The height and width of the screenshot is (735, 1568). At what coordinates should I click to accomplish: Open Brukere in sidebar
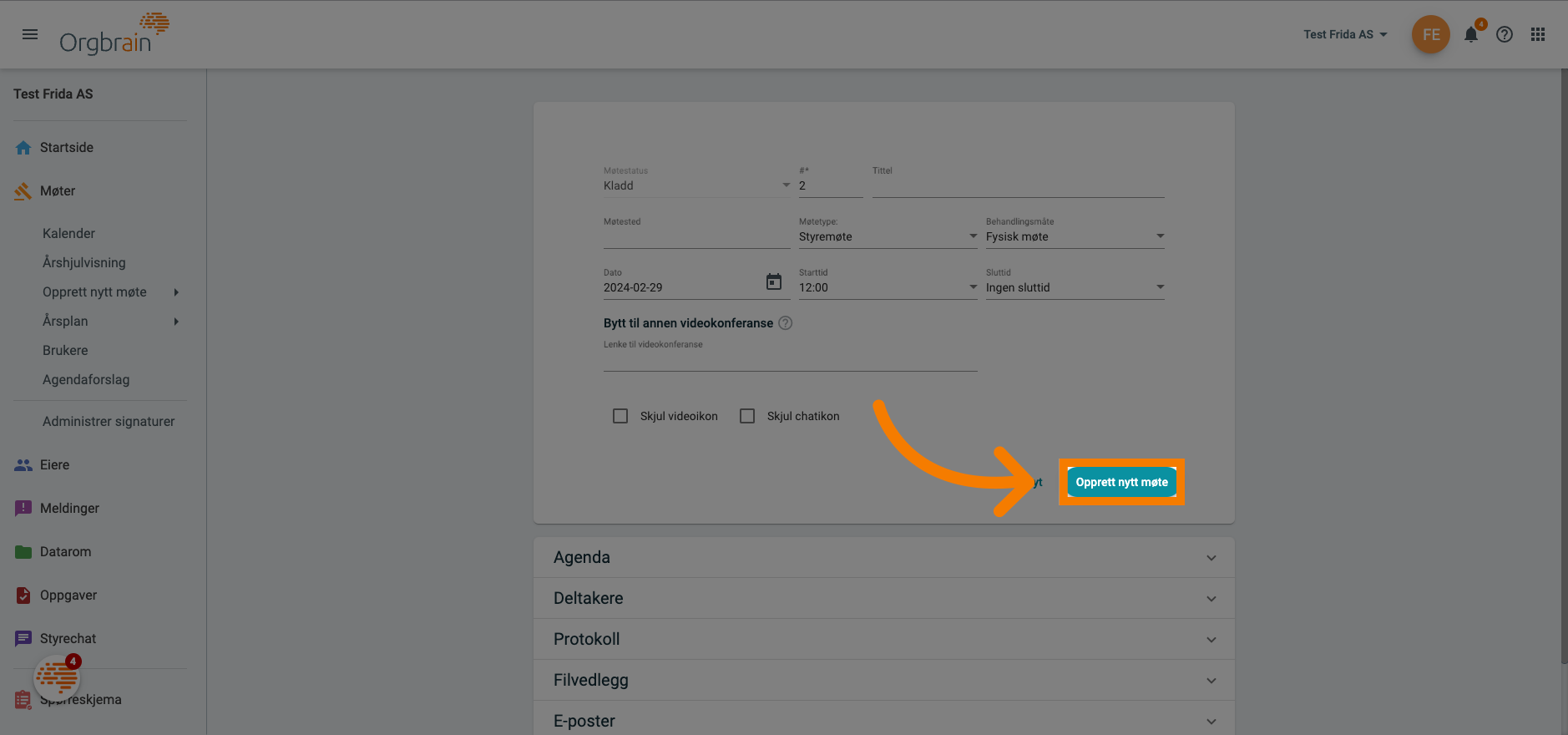coord(65,351)
